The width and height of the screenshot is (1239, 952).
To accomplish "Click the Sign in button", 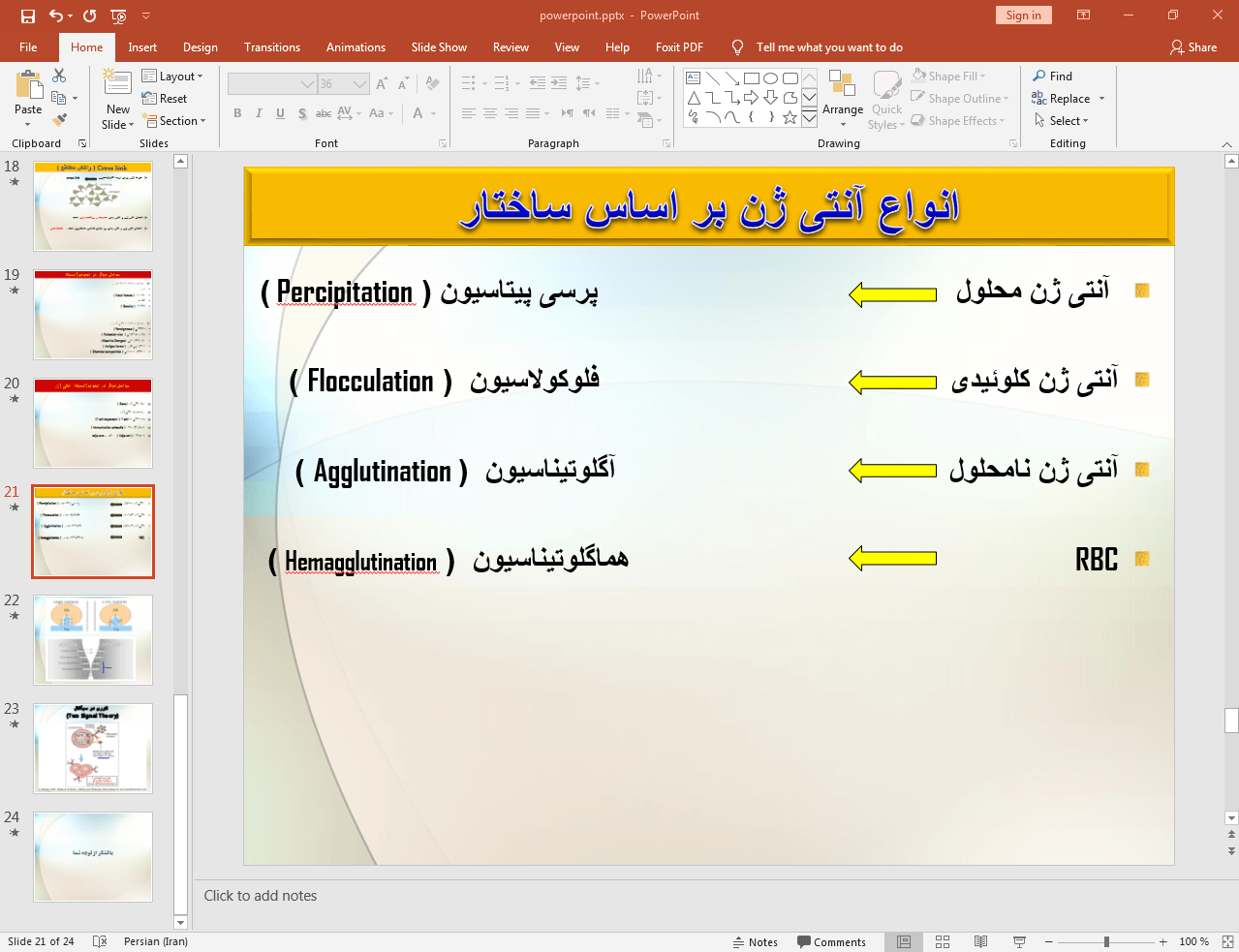I will (1023, 15).
